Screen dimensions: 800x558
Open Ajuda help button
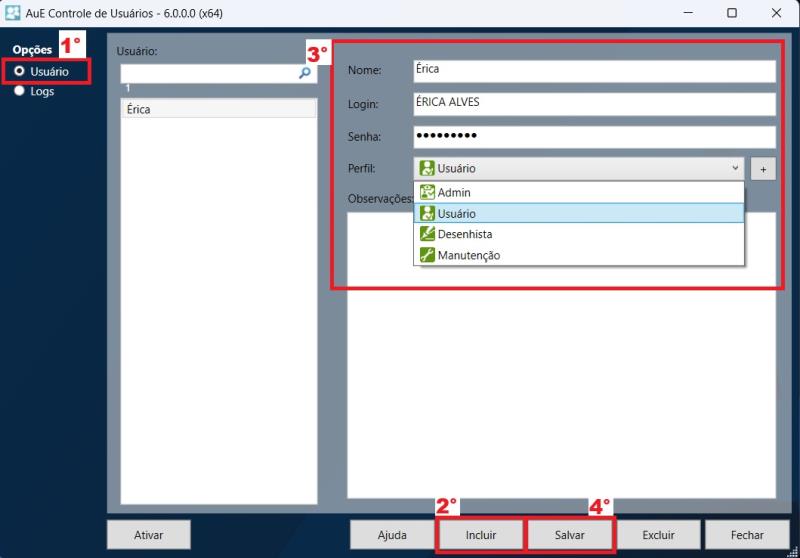(392, 535)
